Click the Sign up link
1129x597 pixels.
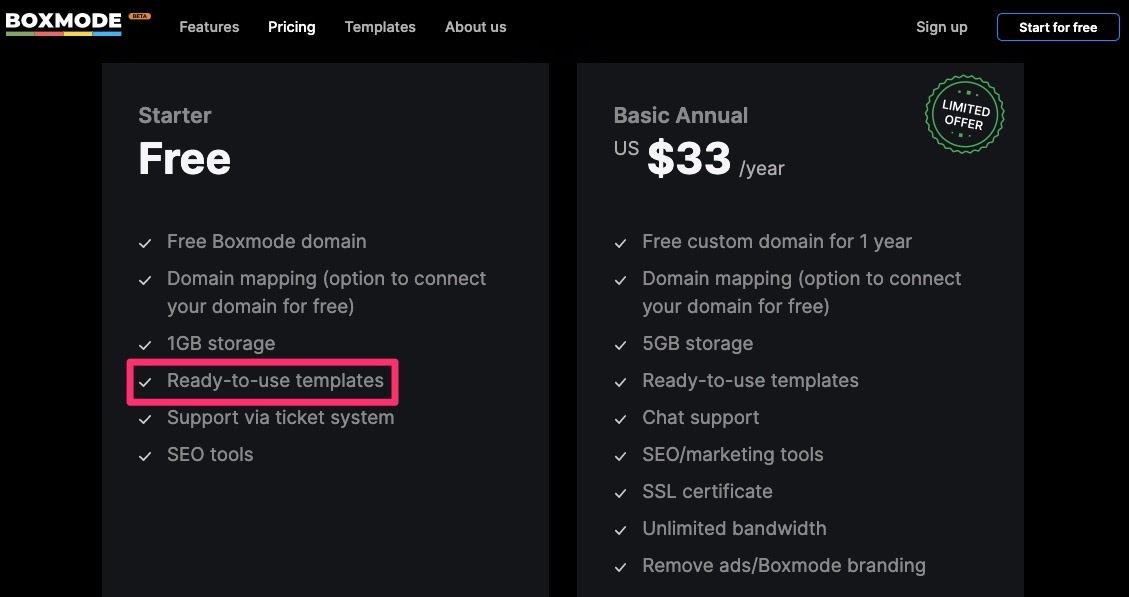tap(942, 27)
